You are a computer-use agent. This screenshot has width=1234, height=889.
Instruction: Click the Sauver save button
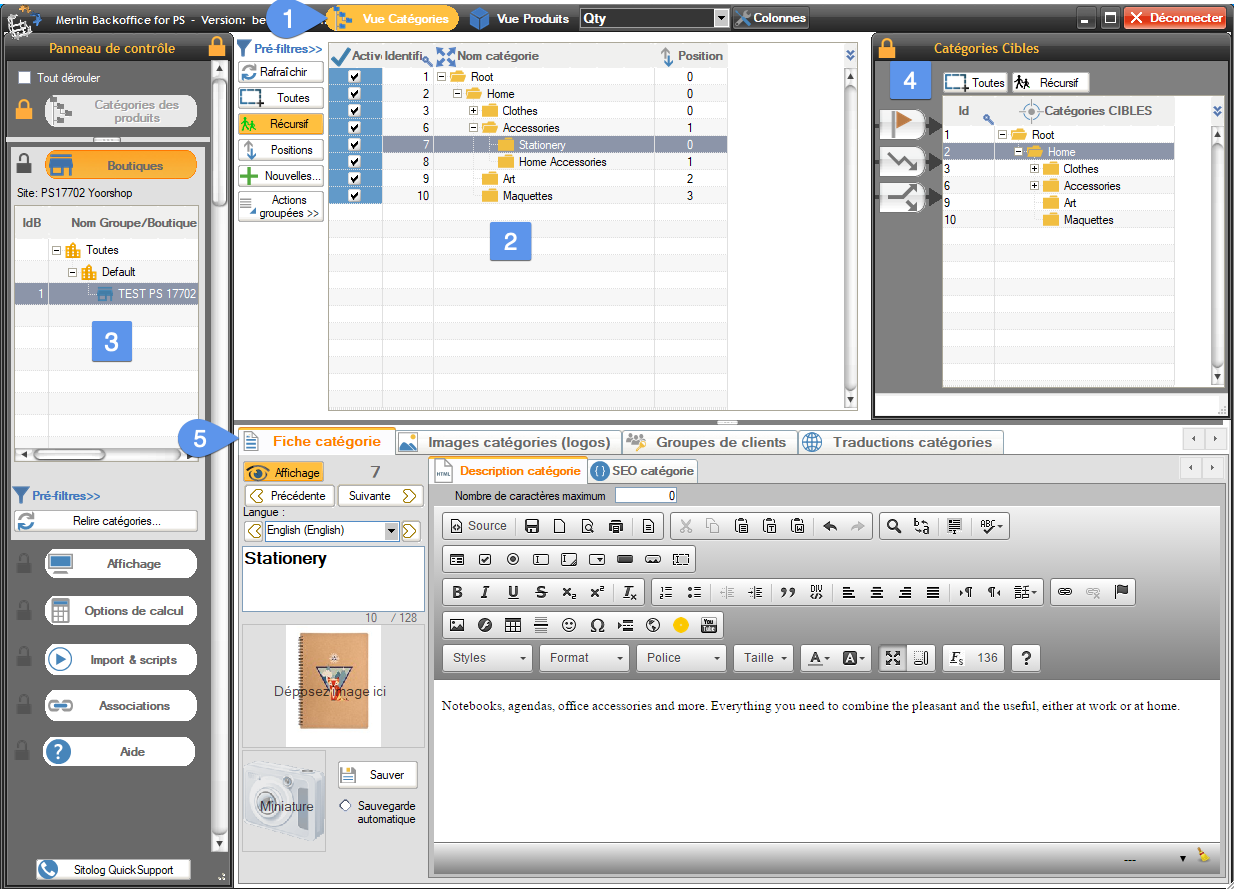click(x=377, y=775)
